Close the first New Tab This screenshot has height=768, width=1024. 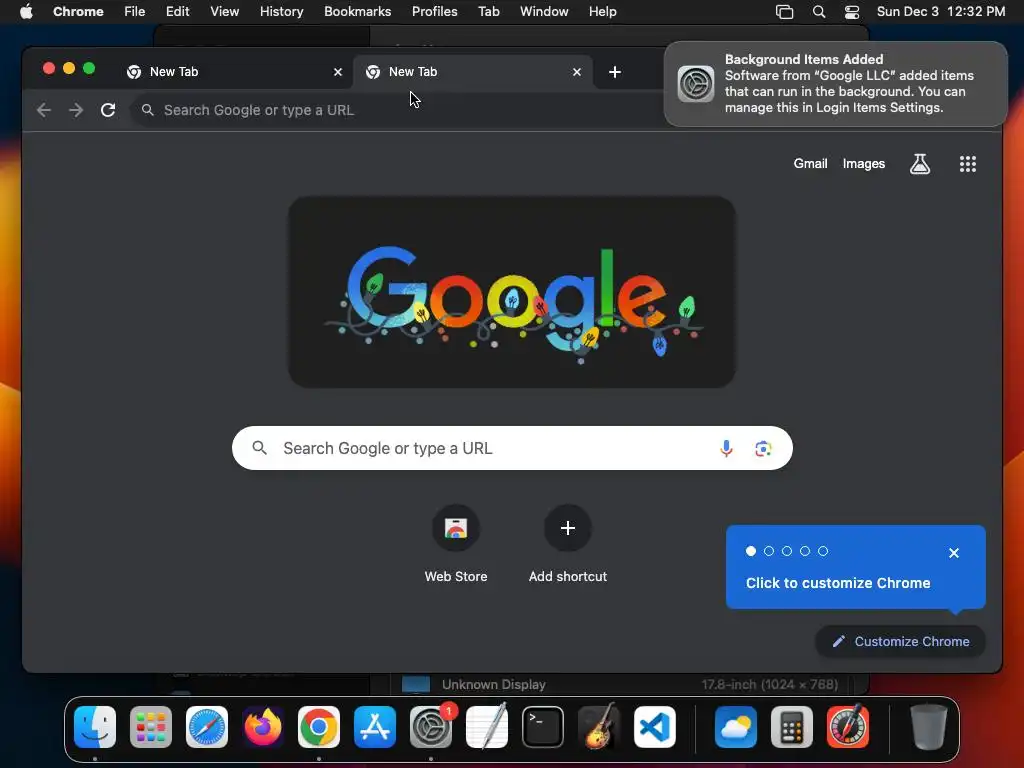[338, 72]
